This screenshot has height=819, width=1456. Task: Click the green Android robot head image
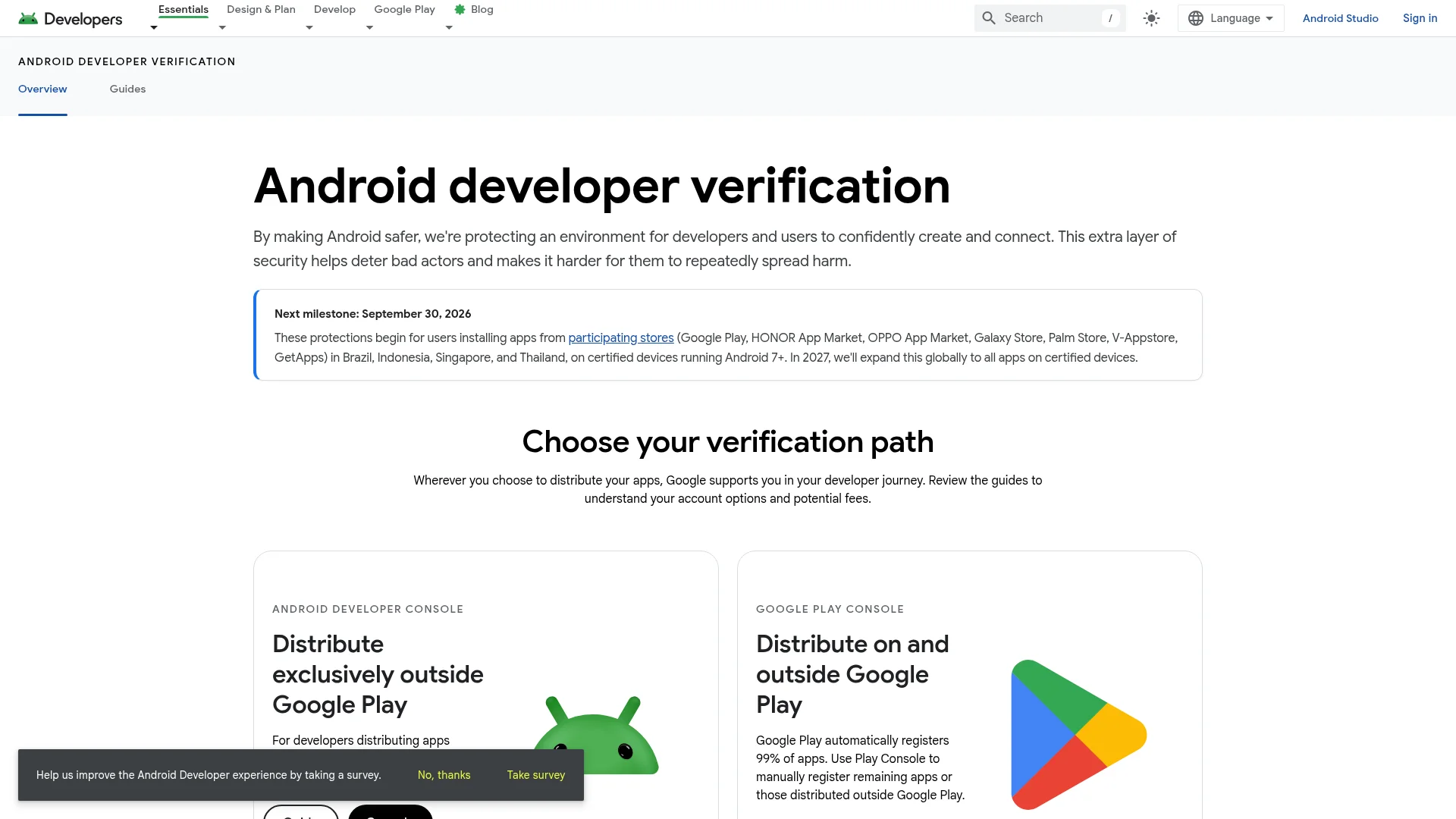(596, 734)
